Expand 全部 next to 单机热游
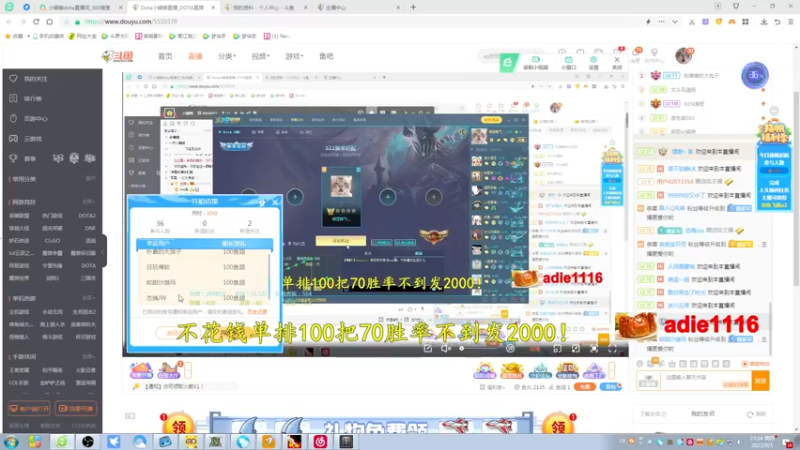800x450 pixels. point(89,298)
